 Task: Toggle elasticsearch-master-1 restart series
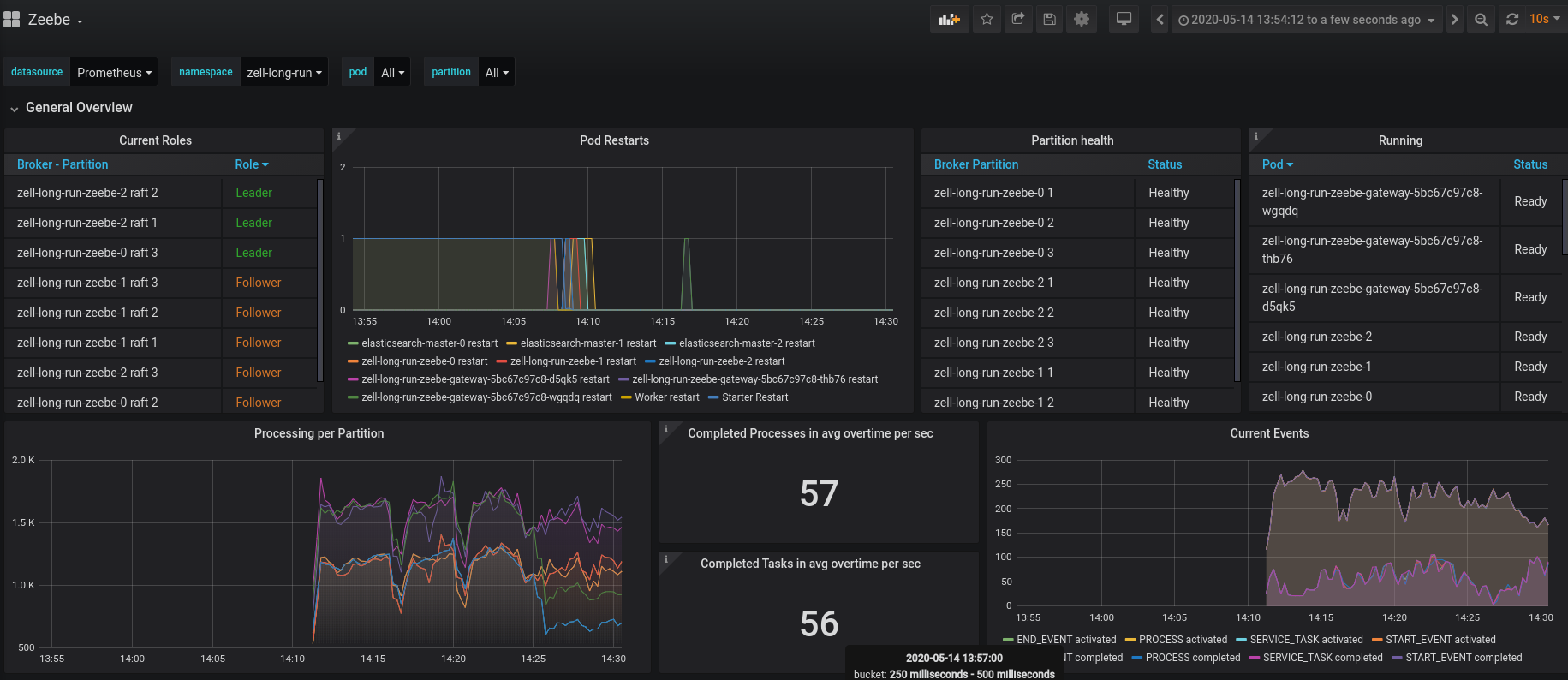click(x=588, y=343)
